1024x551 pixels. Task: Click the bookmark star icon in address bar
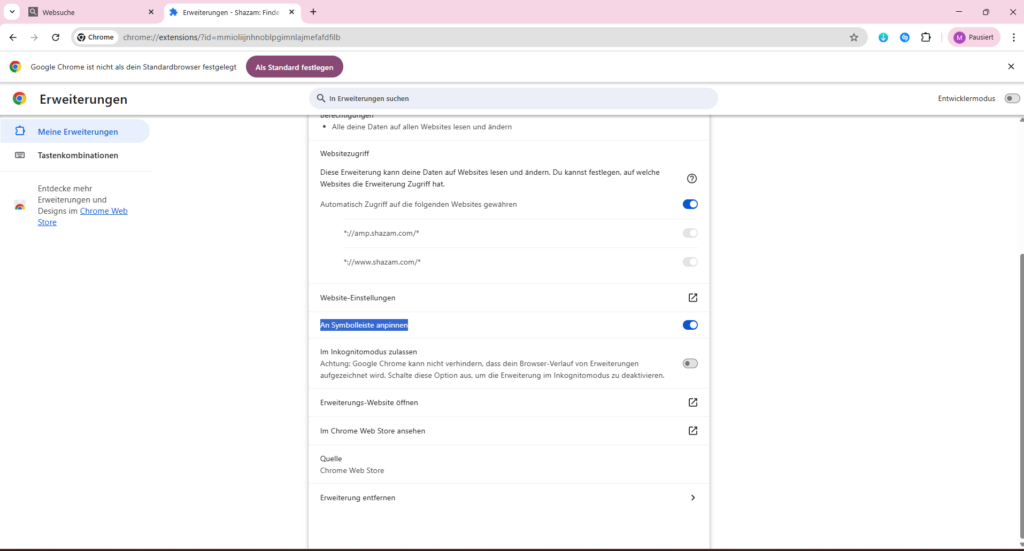pyautogui.click(x=854, y=37)
